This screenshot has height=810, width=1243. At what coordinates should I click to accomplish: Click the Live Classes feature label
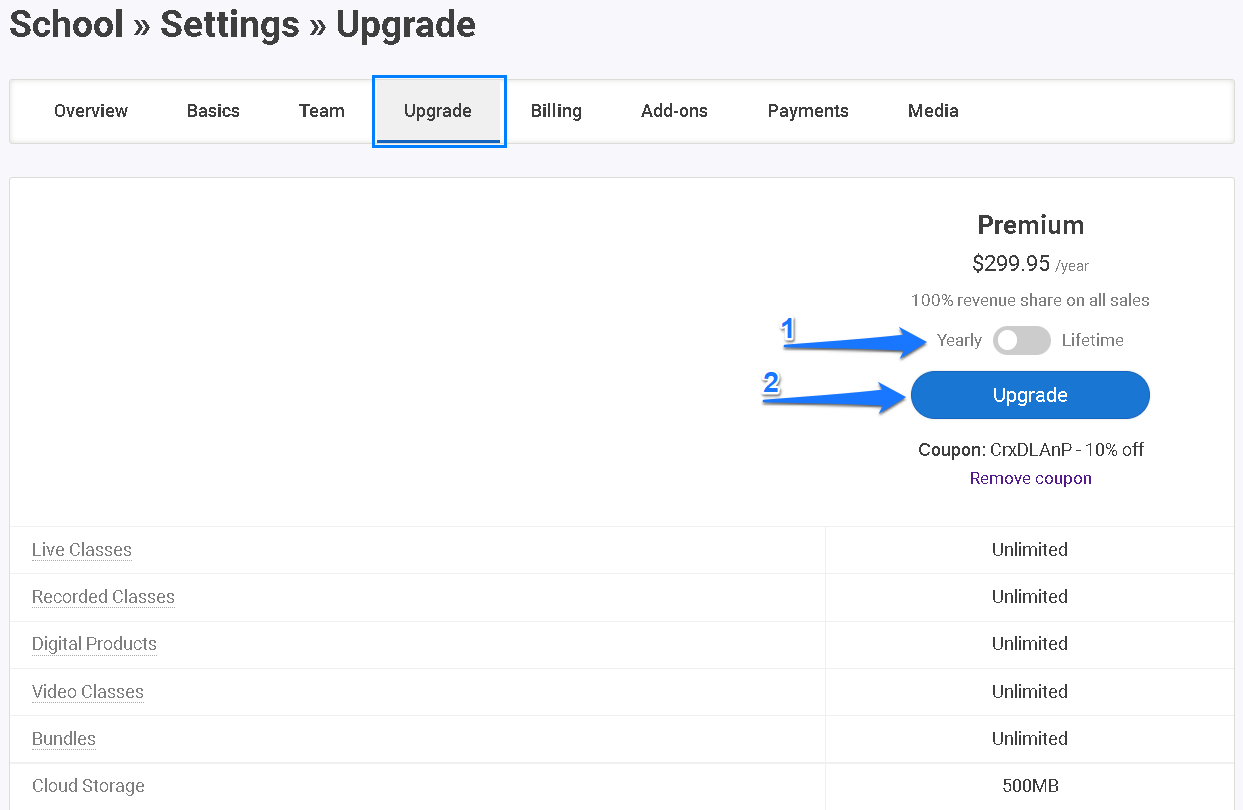click(82, 550)
